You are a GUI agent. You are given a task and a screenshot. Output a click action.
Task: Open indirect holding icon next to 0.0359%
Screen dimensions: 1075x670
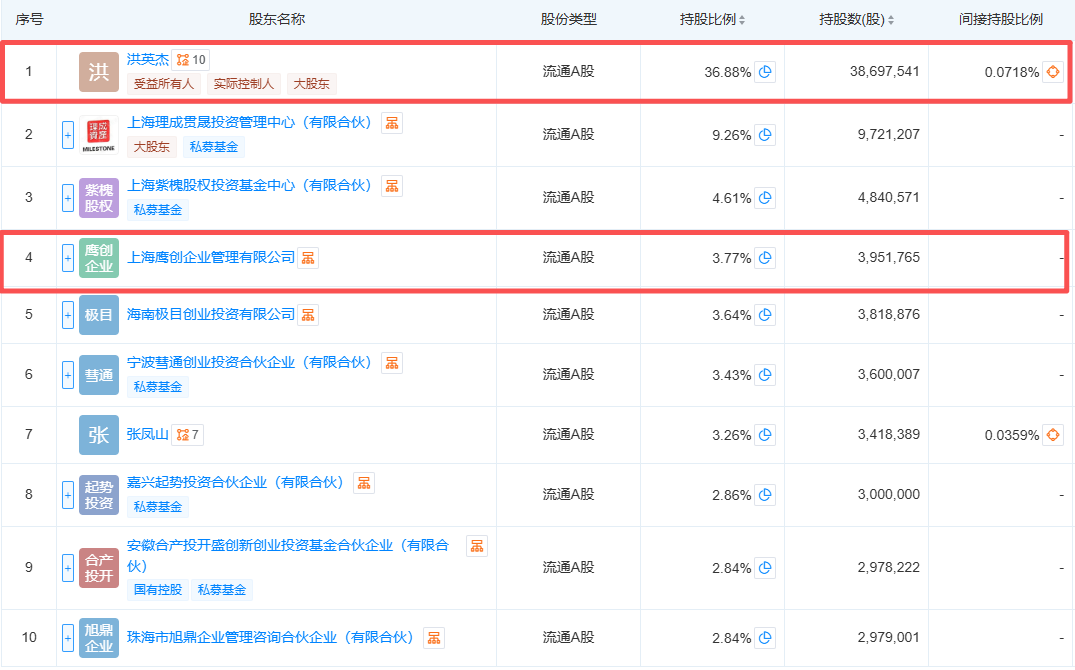tap(1053, 434)
